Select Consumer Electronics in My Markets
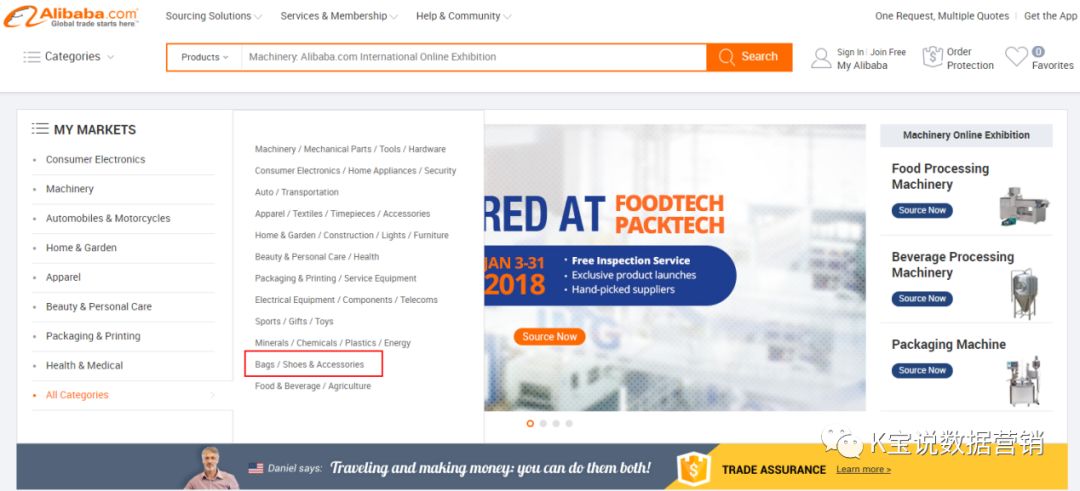 pos(95,159)
